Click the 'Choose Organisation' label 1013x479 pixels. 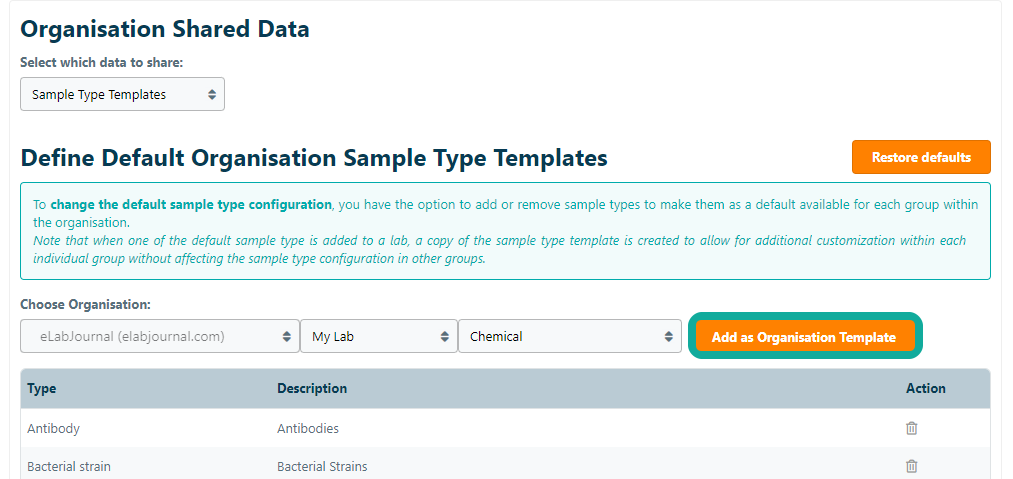[85, 304]
